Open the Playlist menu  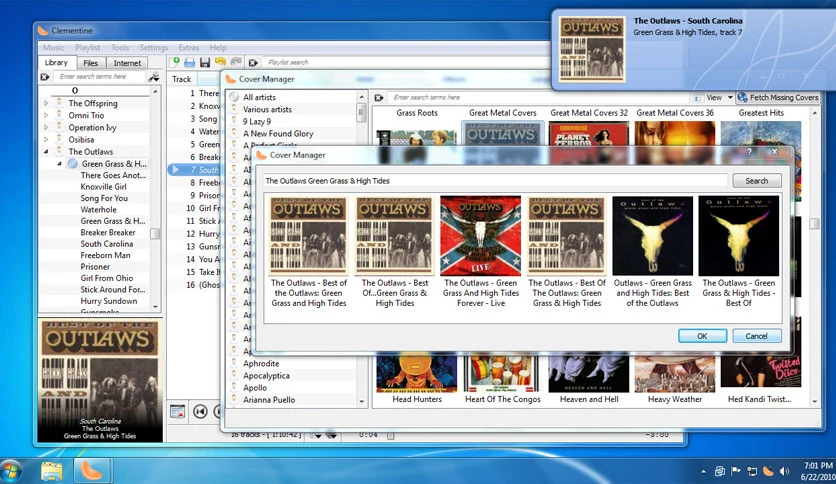[x=87, y=47]
